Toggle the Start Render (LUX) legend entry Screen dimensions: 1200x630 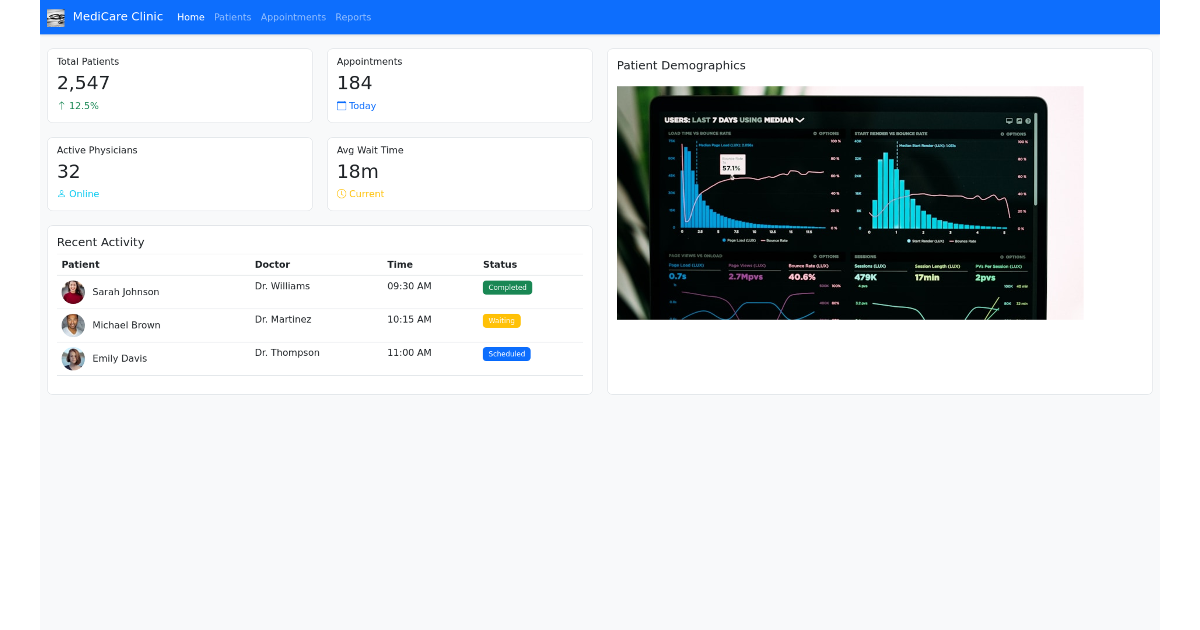[x=926, y=240]
